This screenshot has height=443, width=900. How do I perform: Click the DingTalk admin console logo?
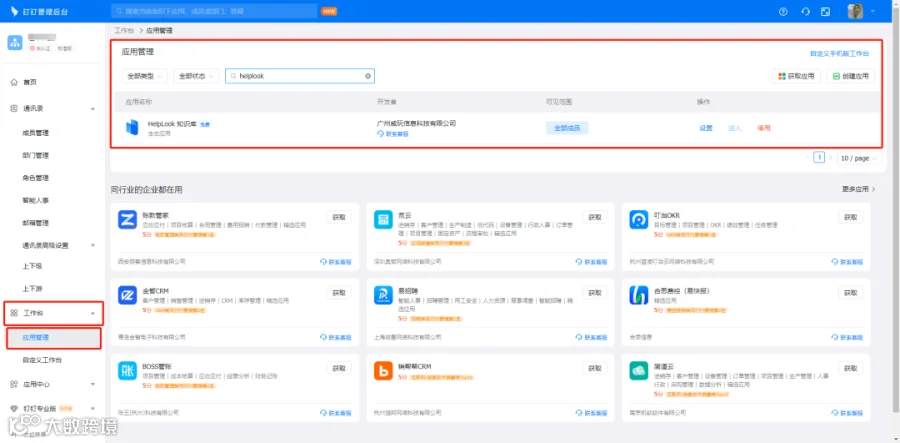point(39,11)
